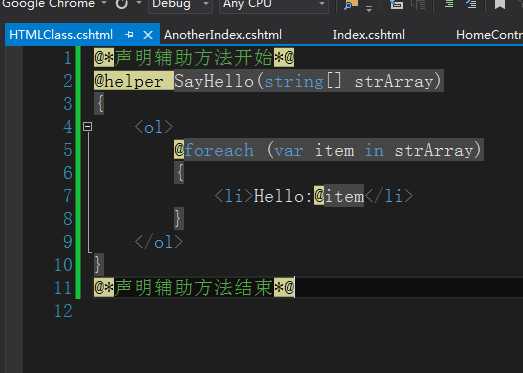Screen dimensions: 523x373
Task: Click strArray in the foreach statement
Action: click(434, 150)
